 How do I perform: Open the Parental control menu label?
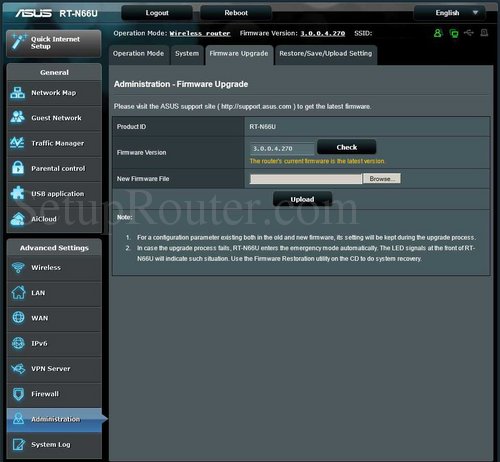(x=58, y=168)
